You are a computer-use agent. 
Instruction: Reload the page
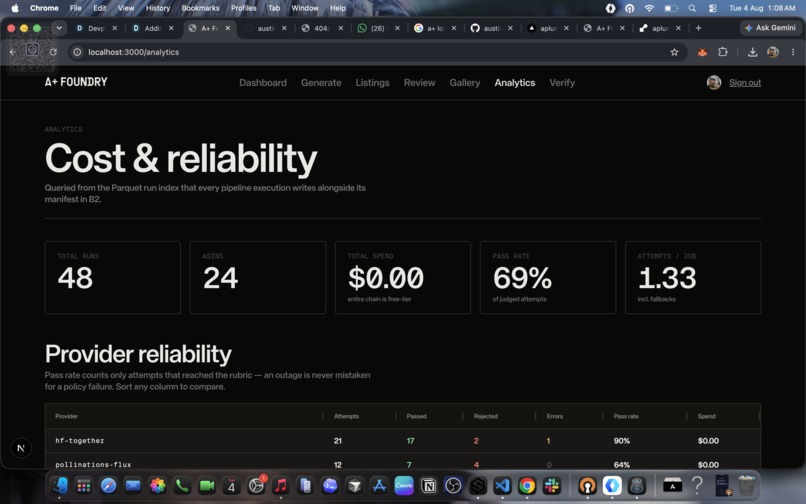(x=53, y=52)
